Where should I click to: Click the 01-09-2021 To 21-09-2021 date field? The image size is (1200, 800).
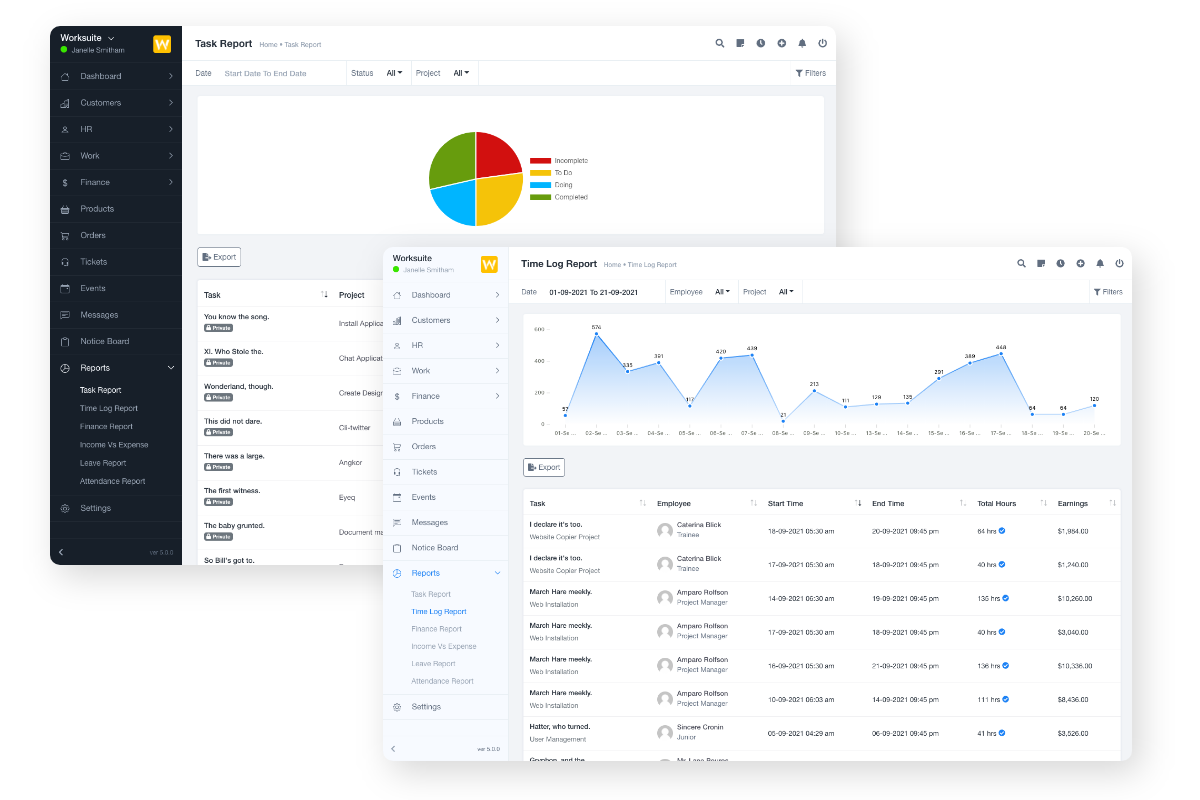593,292
